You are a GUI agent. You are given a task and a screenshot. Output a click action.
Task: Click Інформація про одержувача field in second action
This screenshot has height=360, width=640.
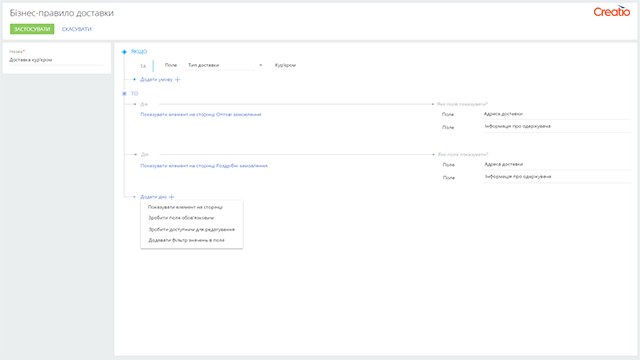pyautogui.click(x=557, y=177)
